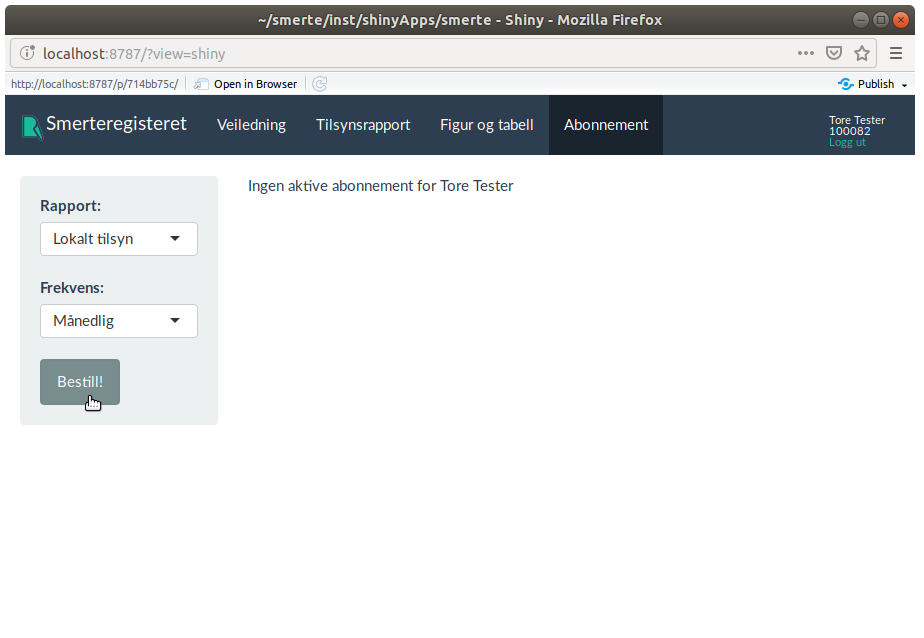This screenshot has height=638, width=924.
Task: Switch to the Tilsynsrapport tab
Action: [x=363, y=125]
